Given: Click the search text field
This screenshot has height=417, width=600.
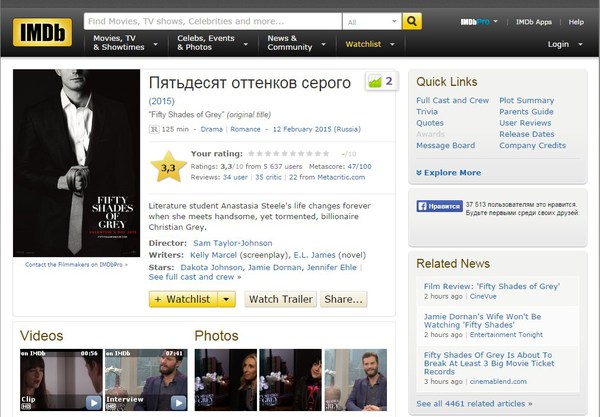Looking at the screenshot, I should 210,21.
